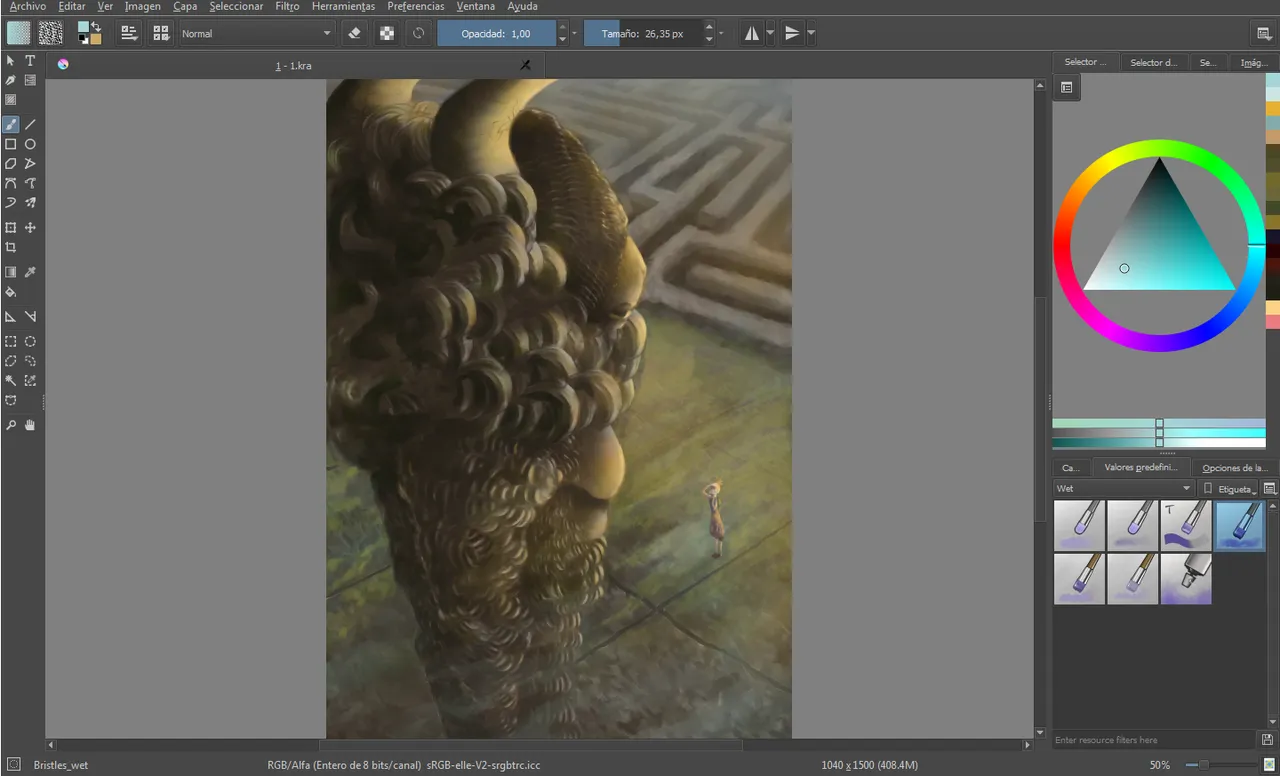This screenshot has height=776, width=1280.
Task: Click the resource filter input field
Action: 1155,740
